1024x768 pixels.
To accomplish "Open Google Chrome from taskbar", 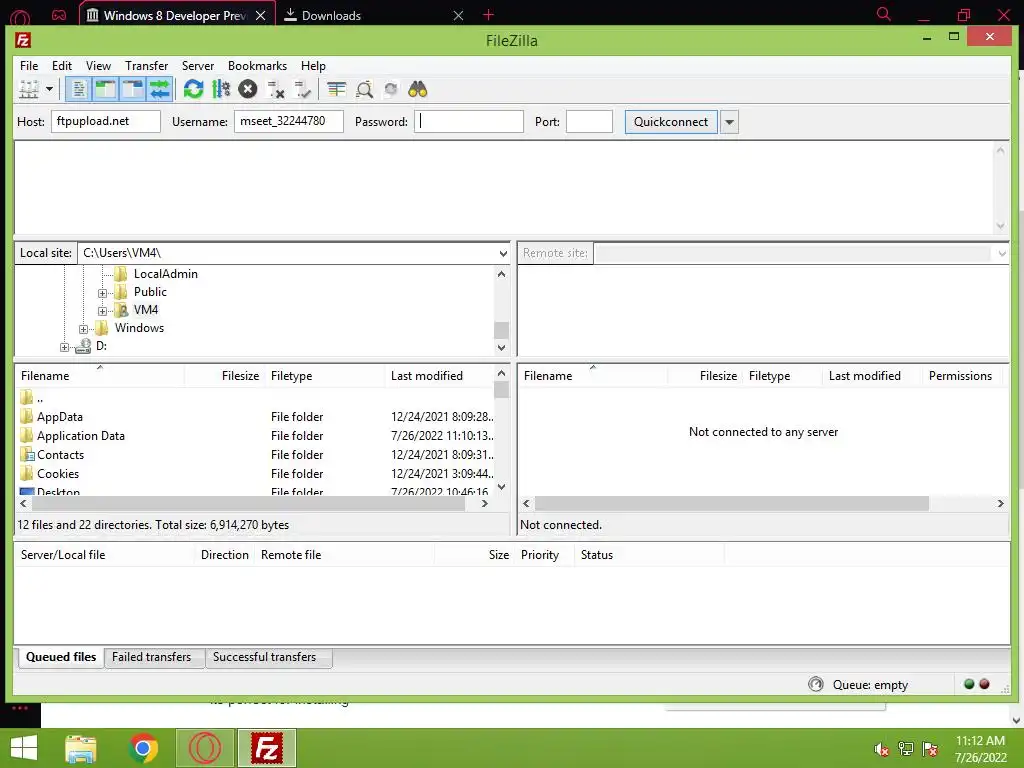I will (144, 748).
